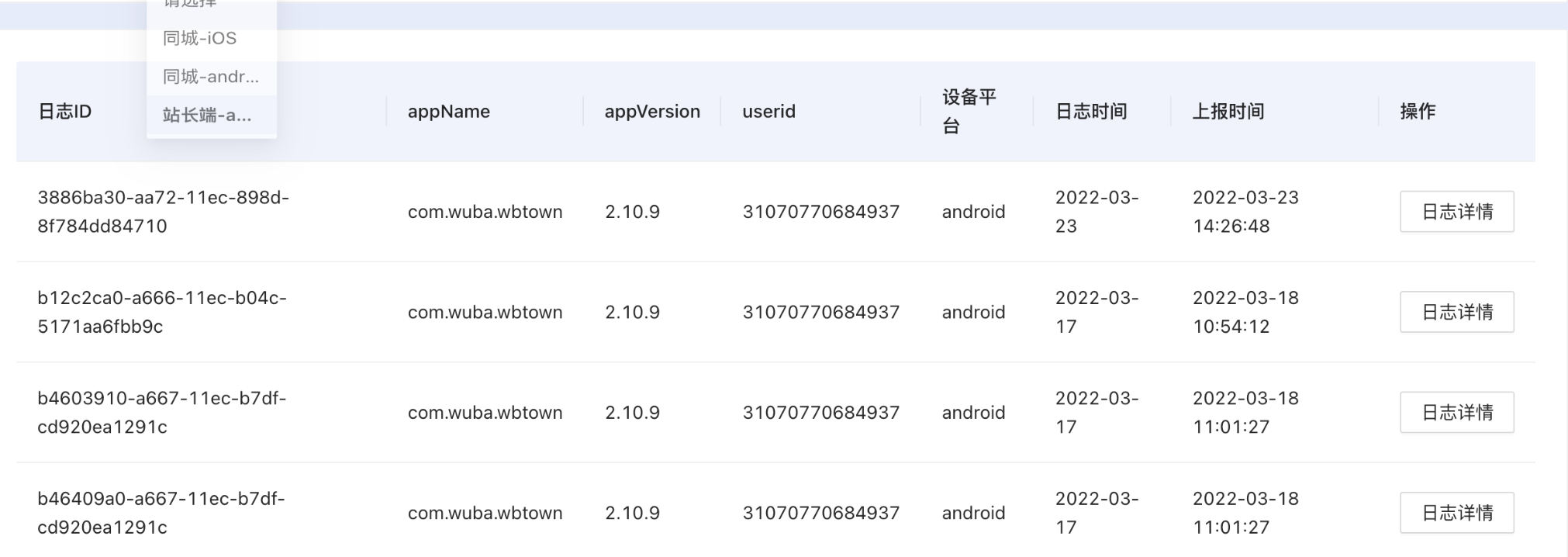
Task: Click report time 2022-03-23 14:26:48
Action: click(1245, 212)
